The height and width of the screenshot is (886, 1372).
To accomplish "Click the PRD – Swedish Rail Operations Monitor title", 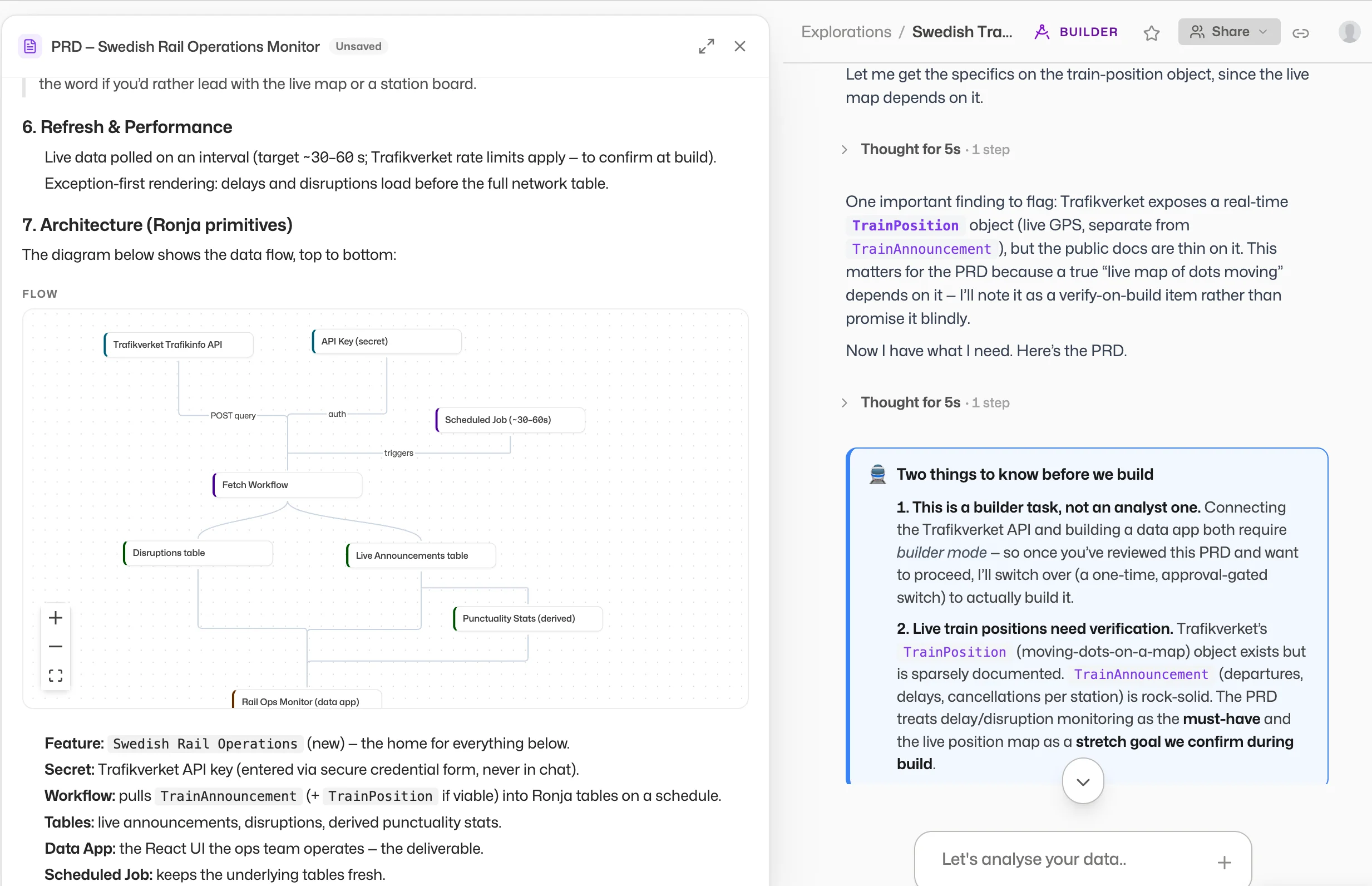I will click(185, 47).
